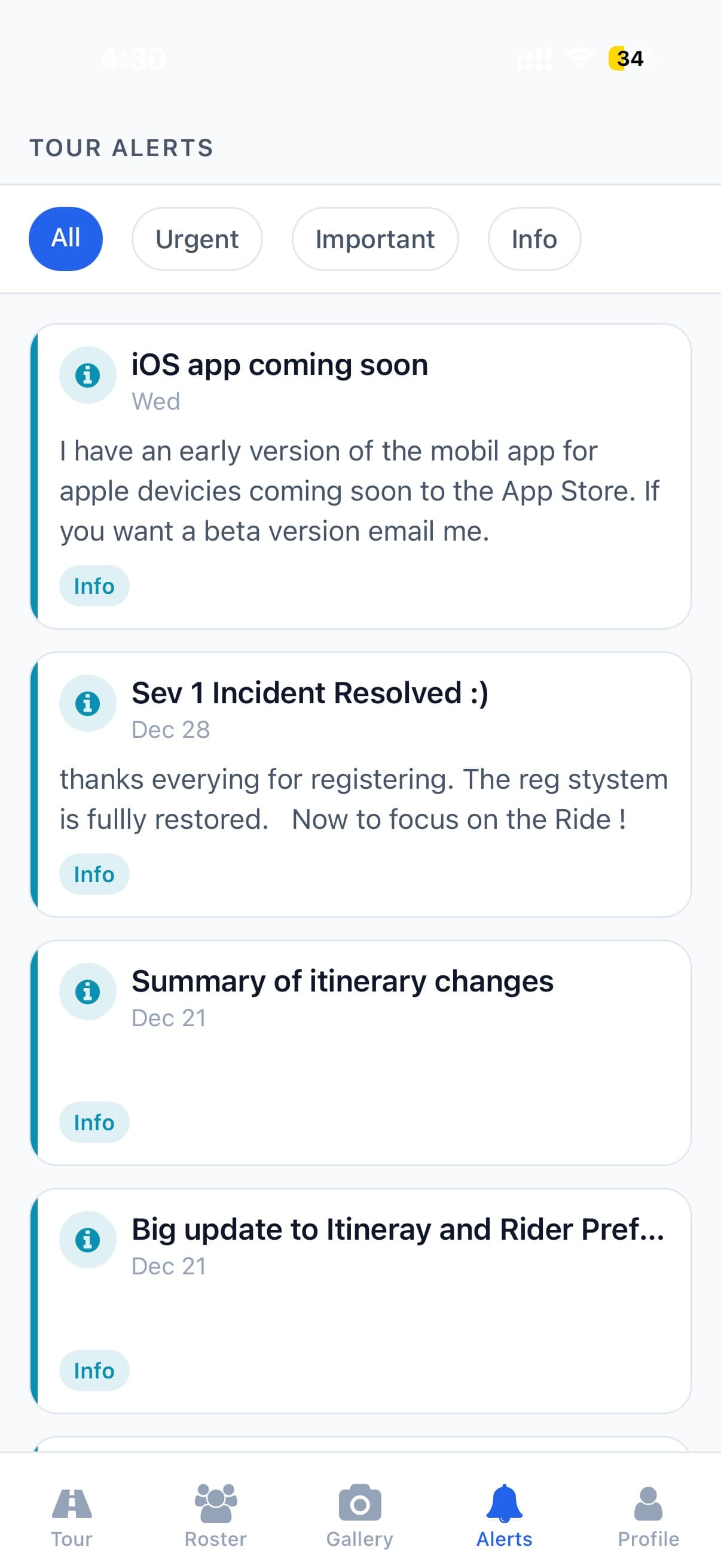Open Sev 1 Incident Resolved alert title
This screenshot has width=721, height=1568.
tap(310, 693)
